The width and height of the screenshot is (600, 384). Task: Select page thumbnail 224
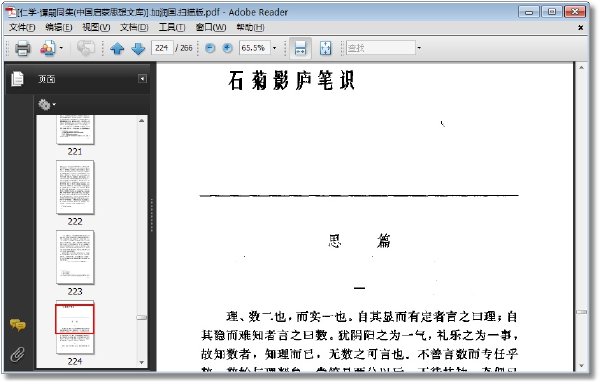coord(75,327)
